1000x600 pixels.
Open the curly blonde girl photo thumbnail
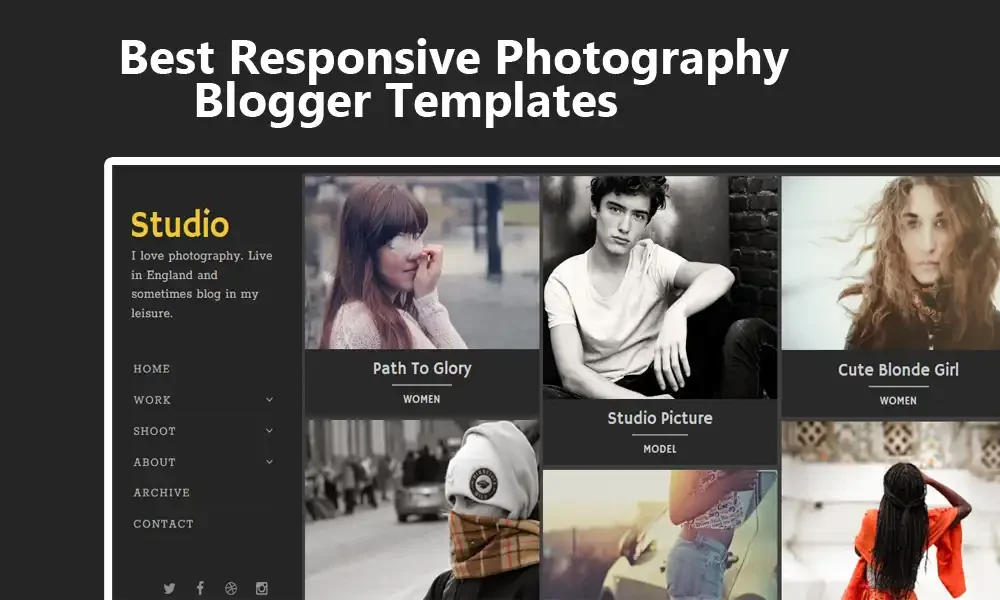pos(890,263)
